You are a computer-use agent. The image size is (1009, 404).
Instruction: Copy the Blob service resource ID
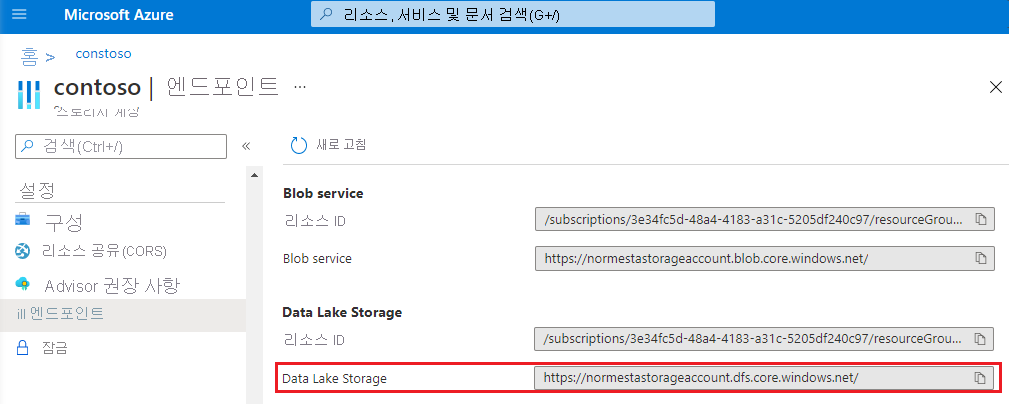(x=980, y=219)
